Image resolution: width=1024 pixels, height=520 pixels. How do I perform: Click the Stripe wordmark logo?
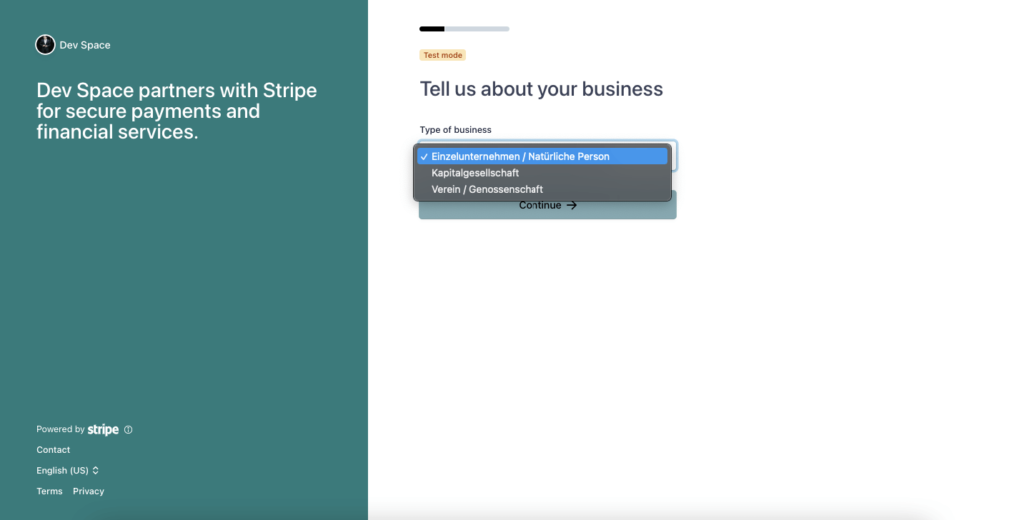click(x=103, y=429)
